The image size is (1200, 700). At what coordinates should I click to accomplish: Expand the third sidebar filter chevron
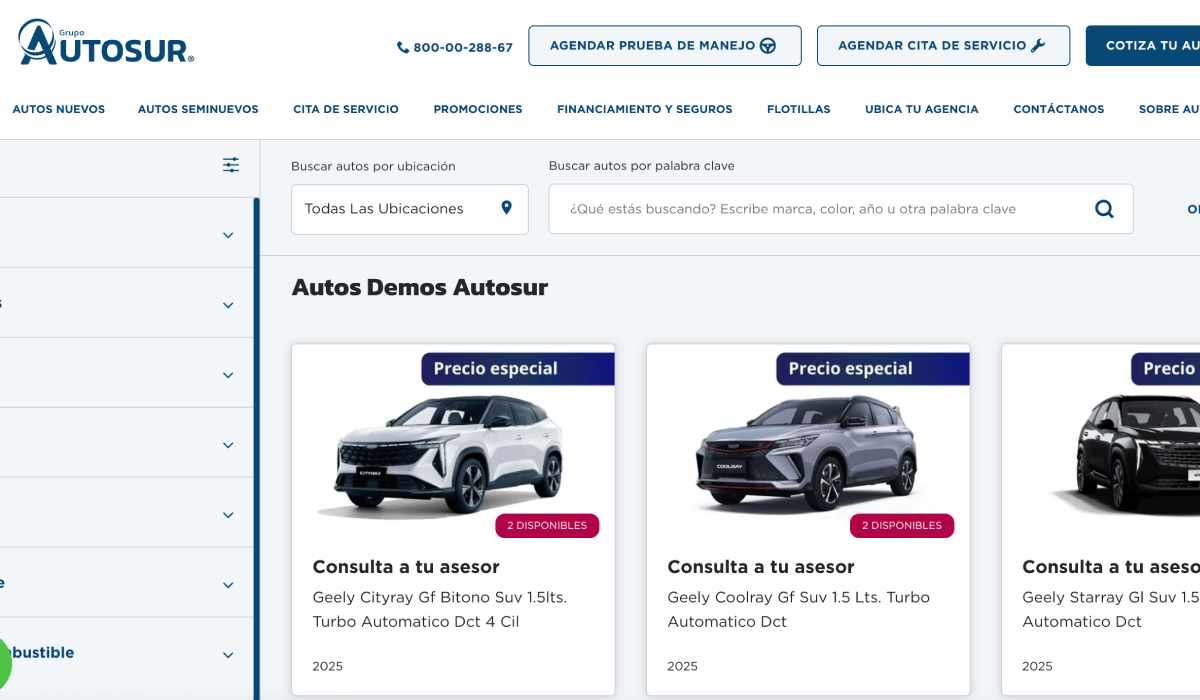(228, 375)
